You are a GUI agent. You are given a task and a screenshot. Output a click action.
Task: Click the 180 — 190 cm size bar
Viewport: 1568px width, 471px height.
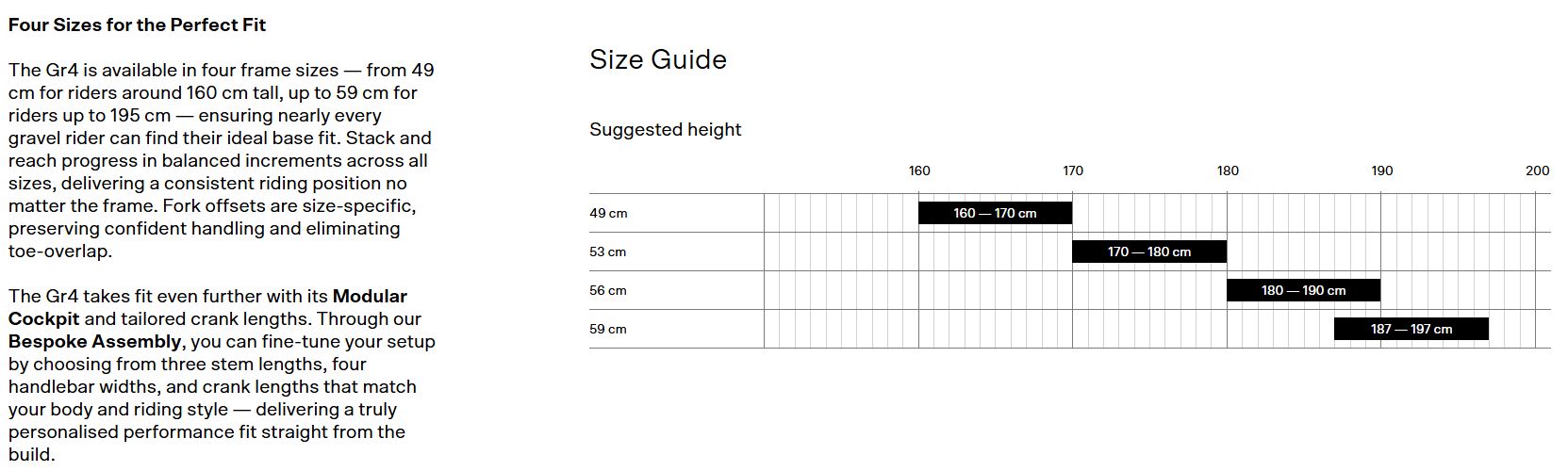click(x=1303, y=290)
